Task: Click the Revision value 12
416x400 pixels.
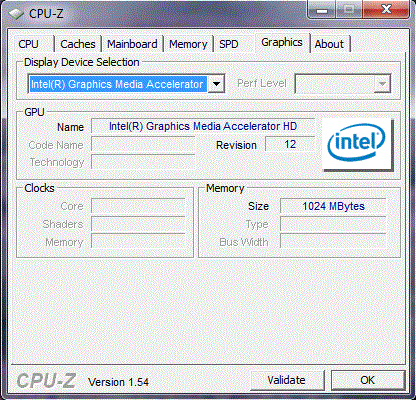Action: click(290, 145)
